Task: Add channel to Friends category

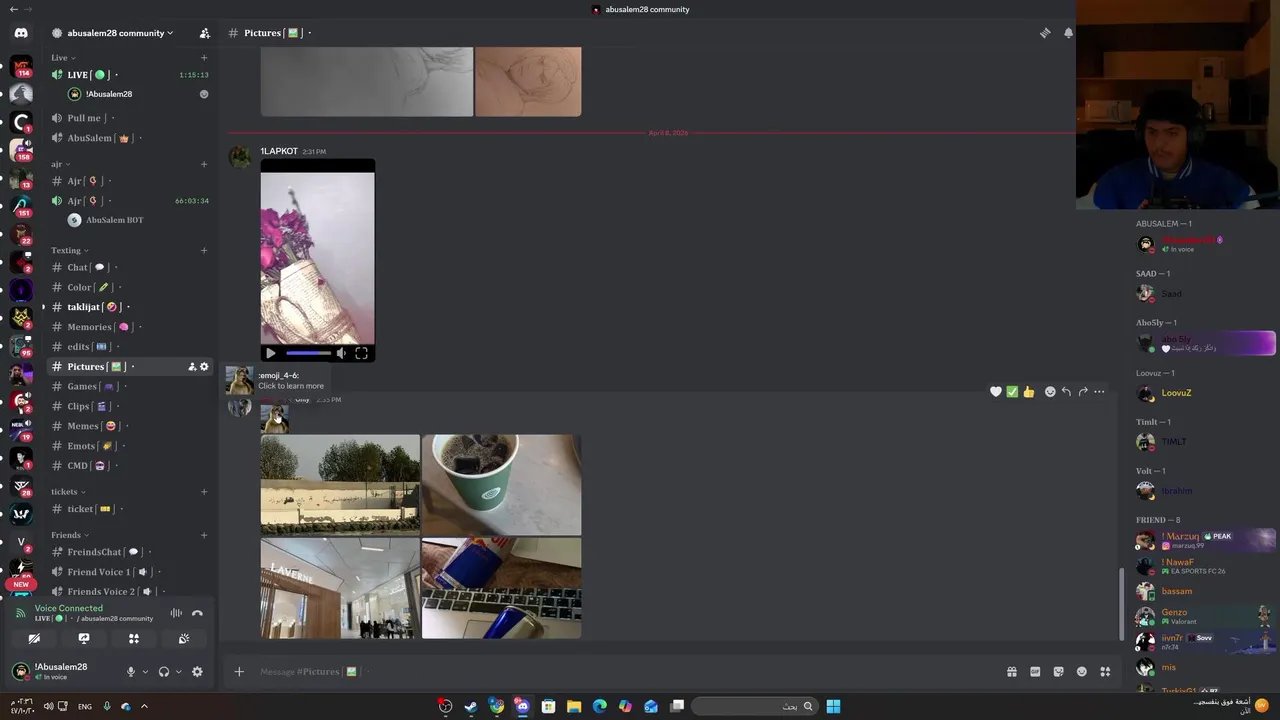Action: (x=204, y=535)
